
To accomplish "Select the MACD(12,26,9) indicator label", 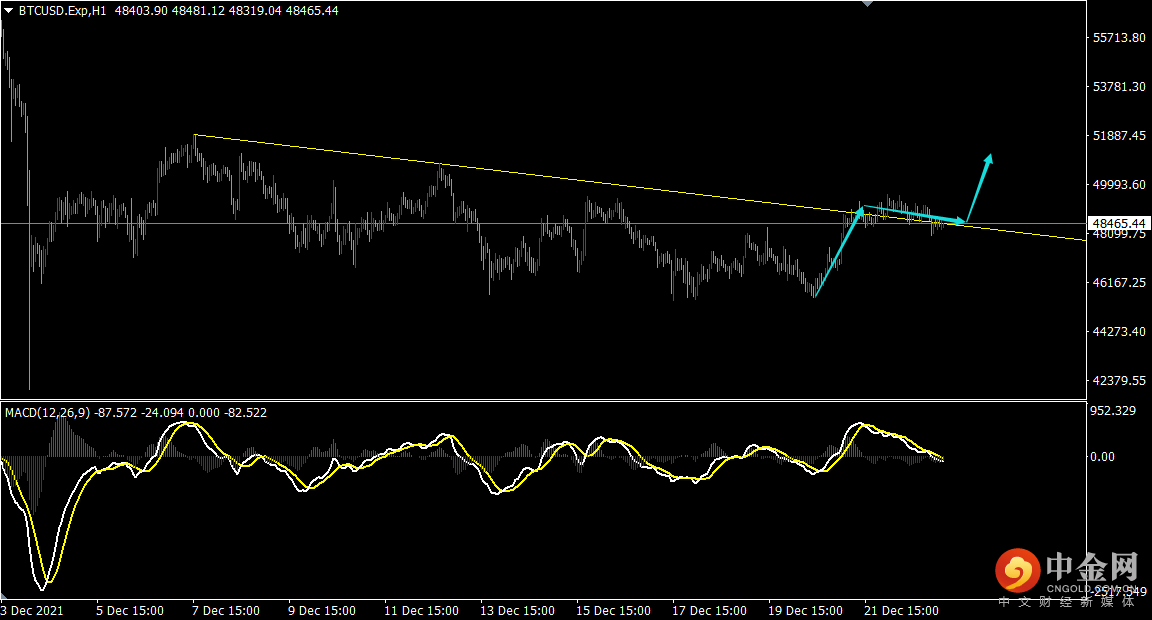I will point(48,413).
